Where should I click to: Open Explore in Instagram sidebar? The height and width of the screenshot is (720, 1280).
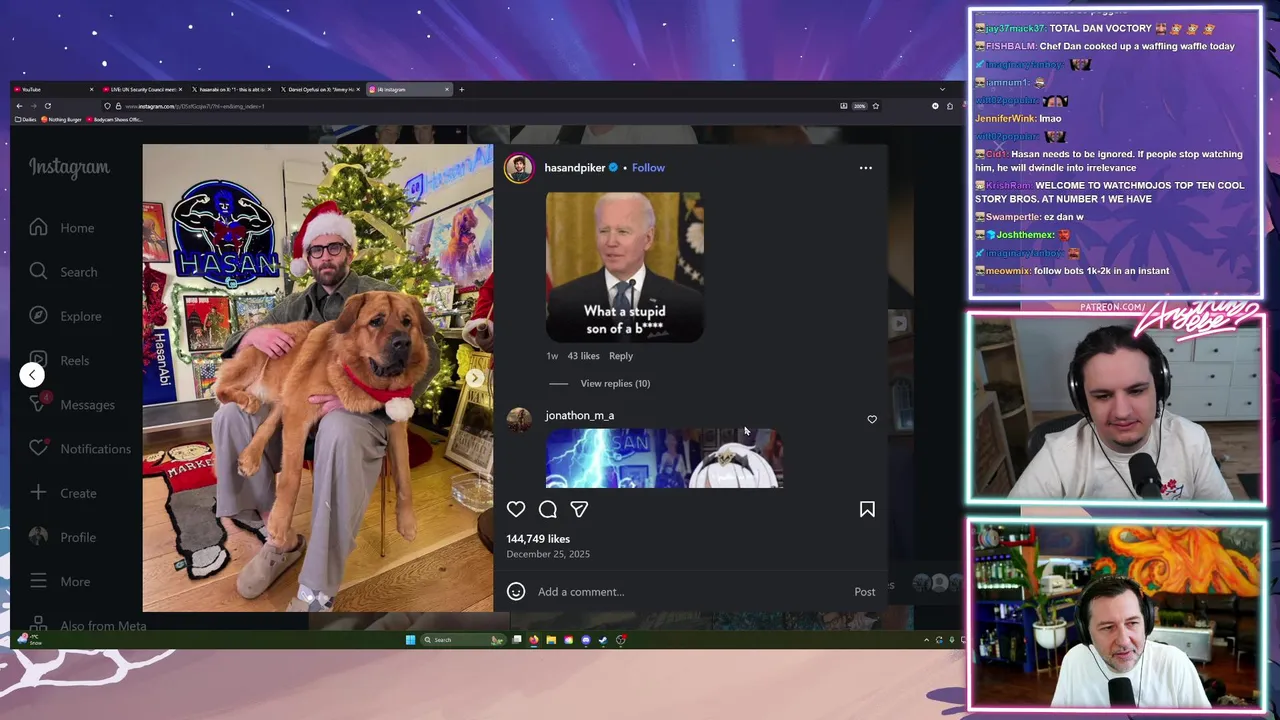click(x=65, y=316)
